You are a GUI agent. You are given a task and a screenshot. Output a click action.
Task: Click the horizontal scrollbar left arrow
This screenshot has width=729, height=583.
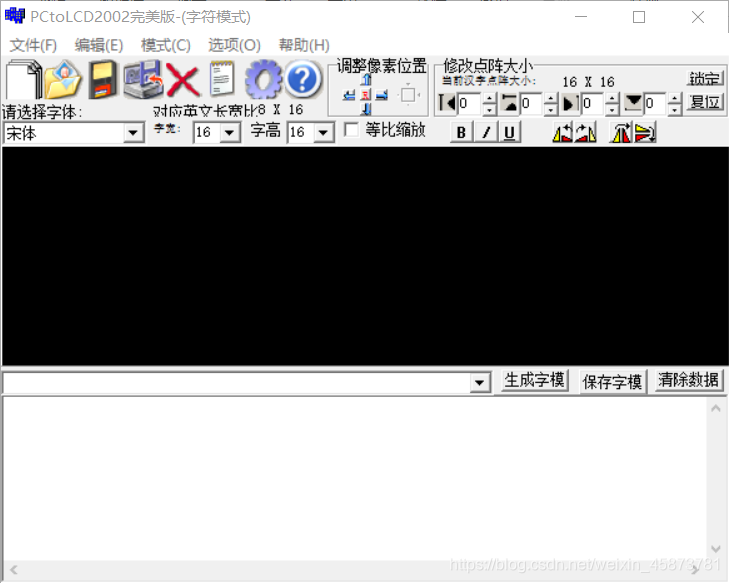pos(13,570)
